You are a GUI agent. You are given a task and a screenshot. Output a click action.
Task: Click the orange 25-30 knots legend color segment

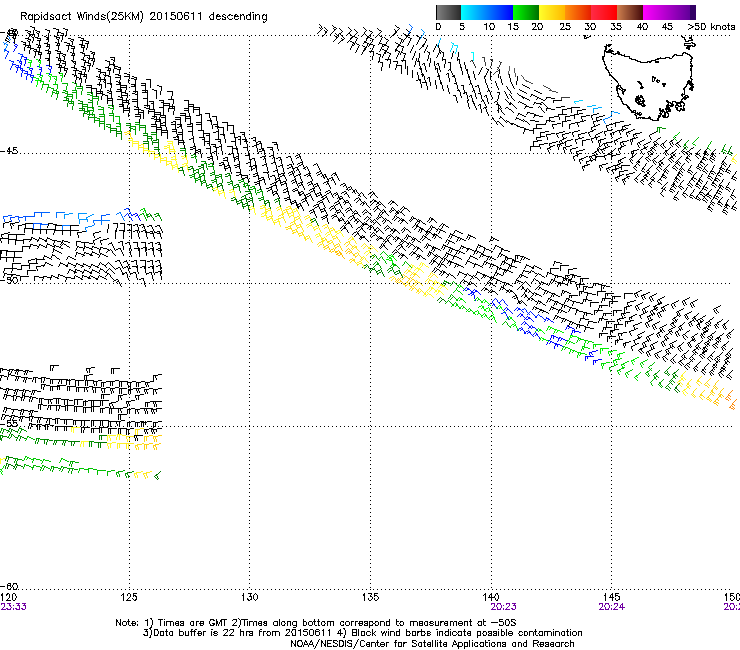[578, 12]
